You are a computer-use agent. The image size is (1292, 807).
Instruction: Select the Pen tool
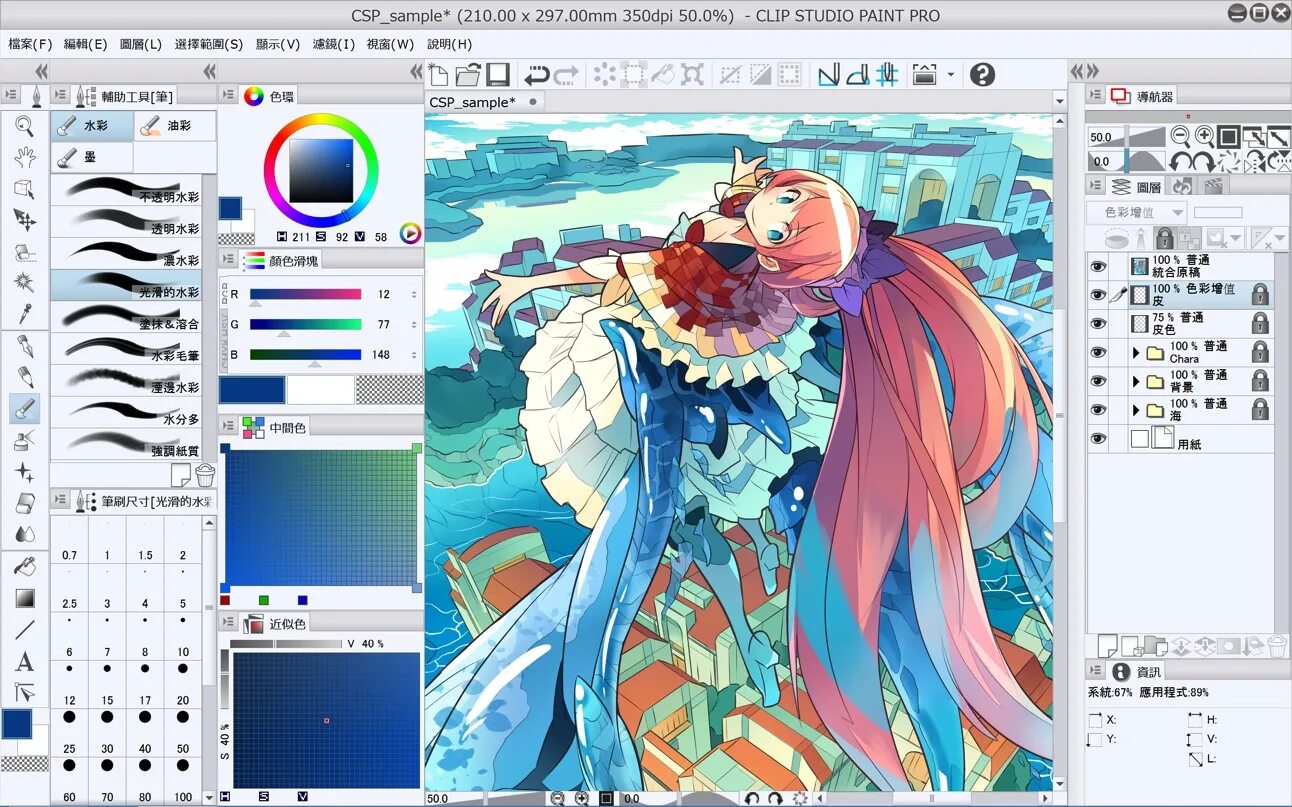[x=24, y=347]
